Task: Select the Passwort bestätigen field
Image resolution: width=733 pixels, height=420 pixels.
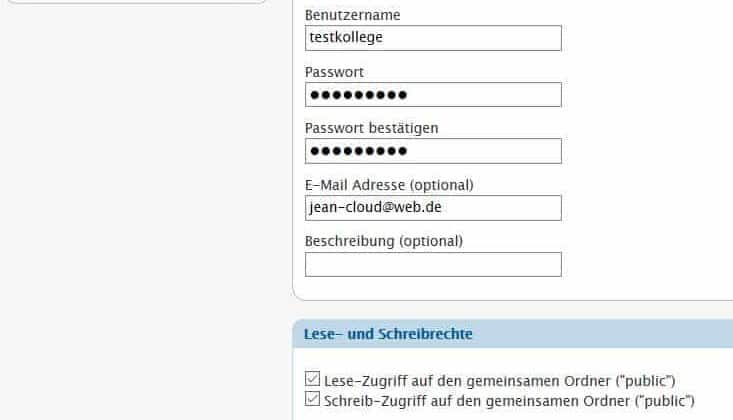Action: tap(433, 151)
